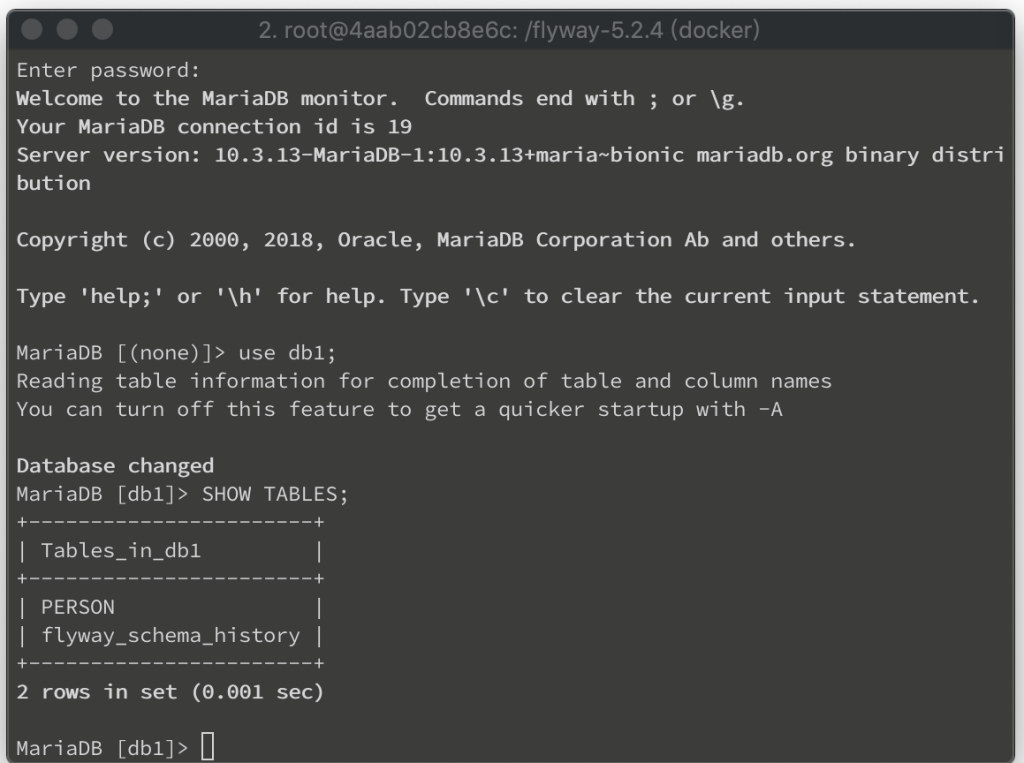Click the flyway_schema_history table row
Viewport: 1024px width, 763px height.
(x=170, y=636)
